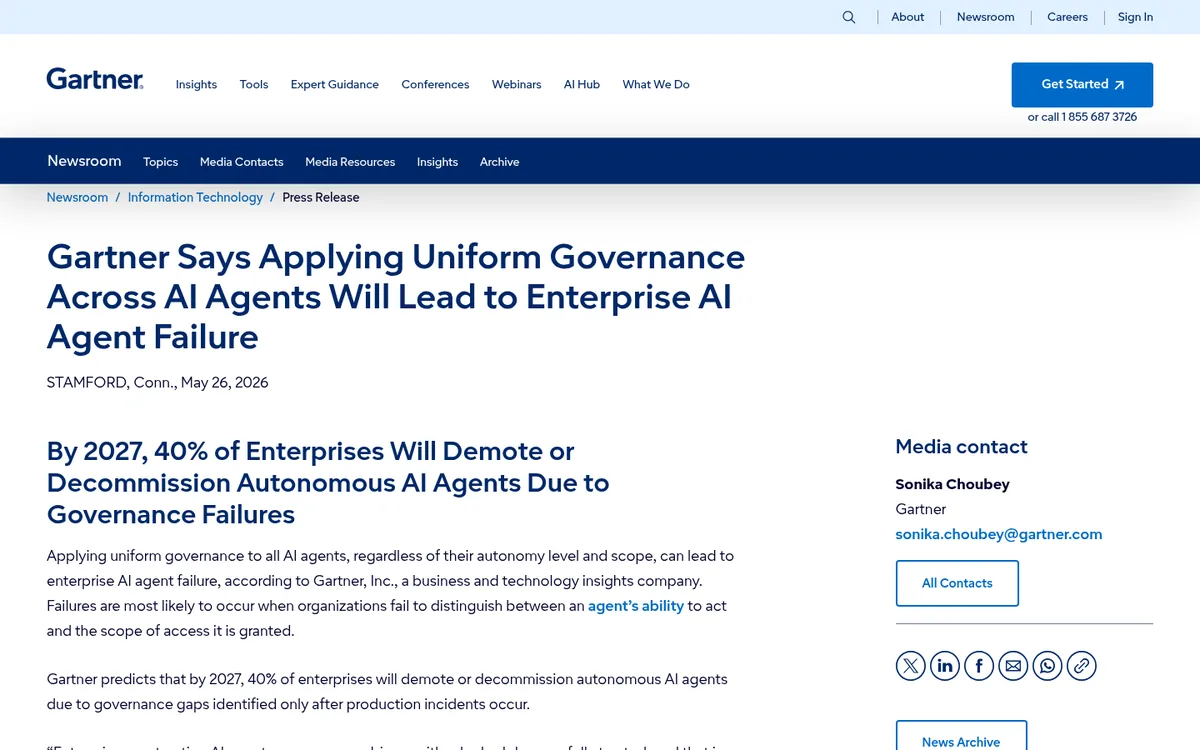Viewport: 1200px width, 750px height.
Task: Open About in top bar
Action: pyautogui.click(x=908, y=17)
